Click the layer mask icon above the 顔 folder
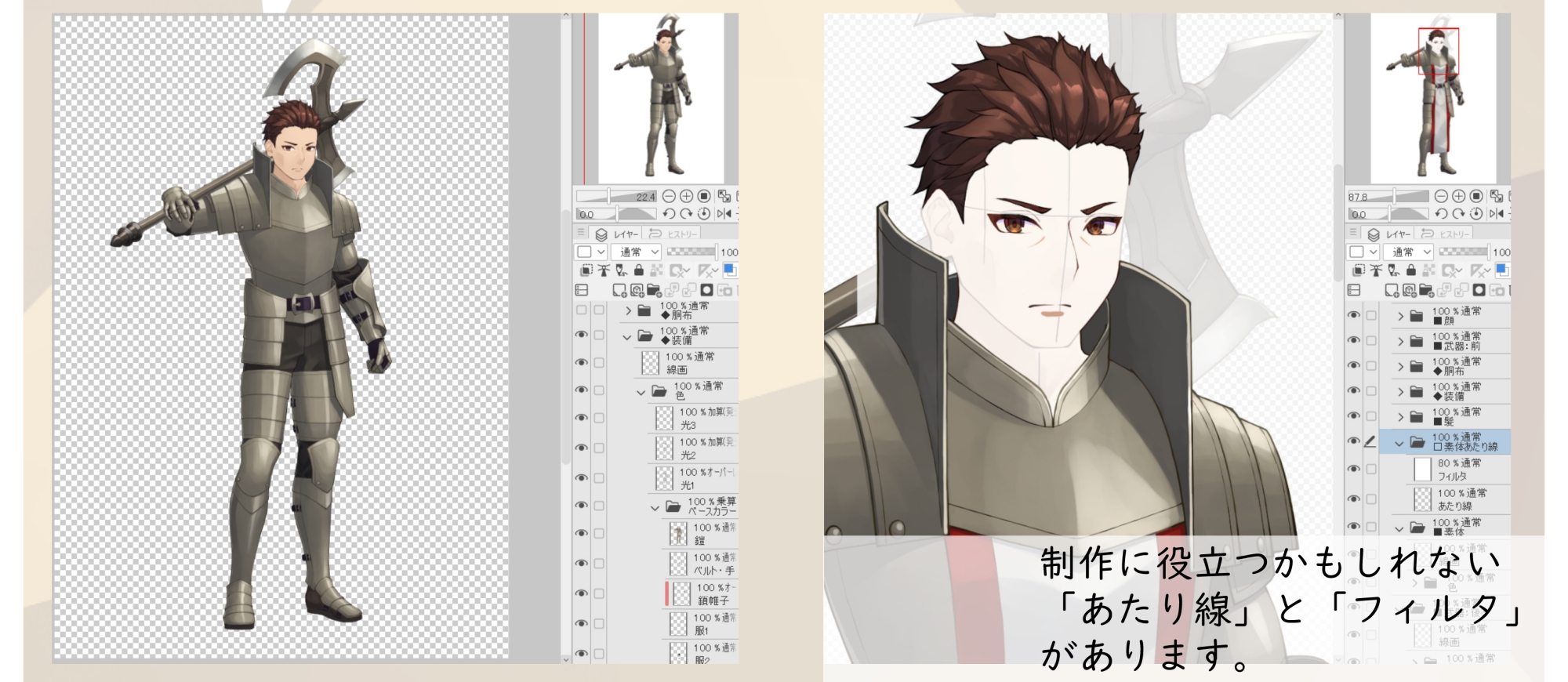1568x682 pixels. [x=1479, y=291]
